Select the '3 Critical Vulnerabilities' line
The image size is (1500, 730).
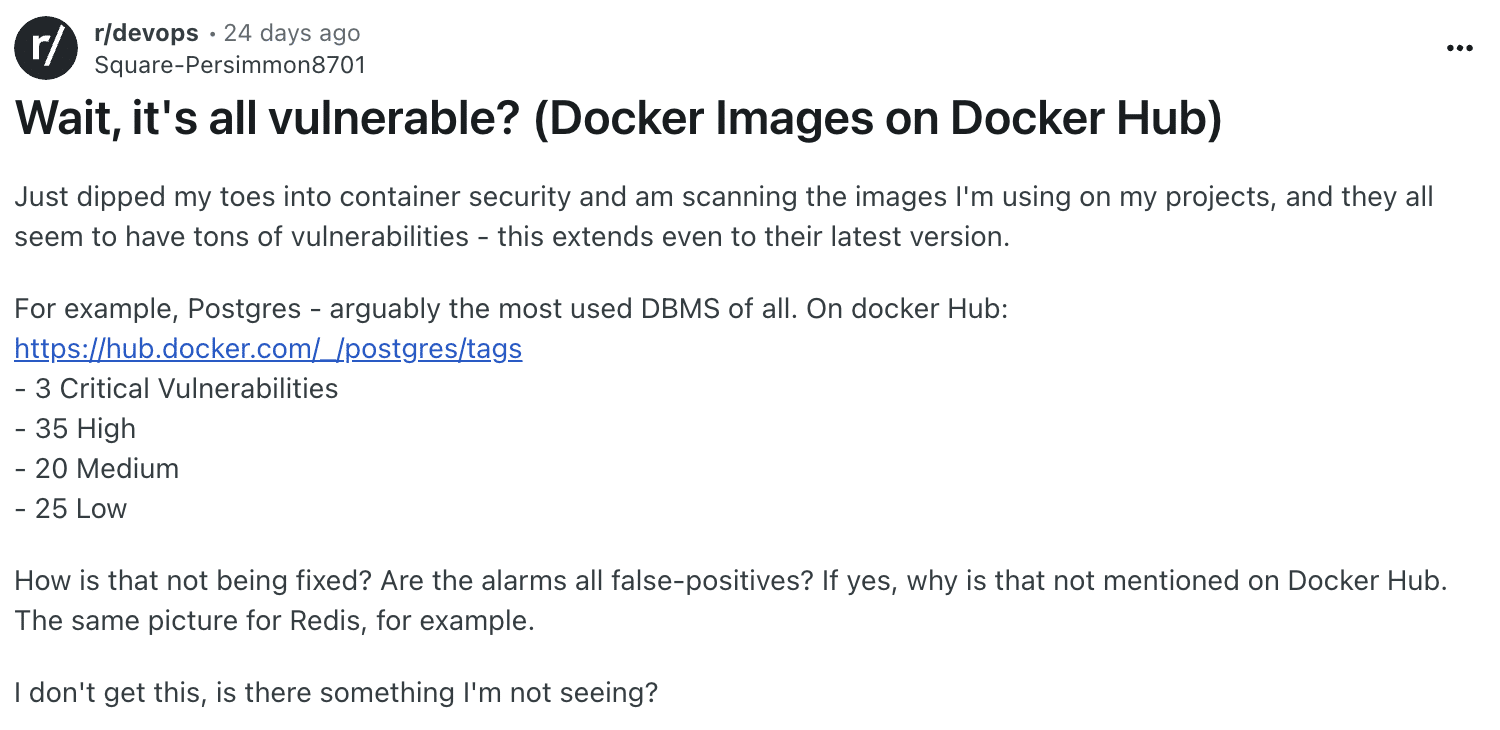176,389
